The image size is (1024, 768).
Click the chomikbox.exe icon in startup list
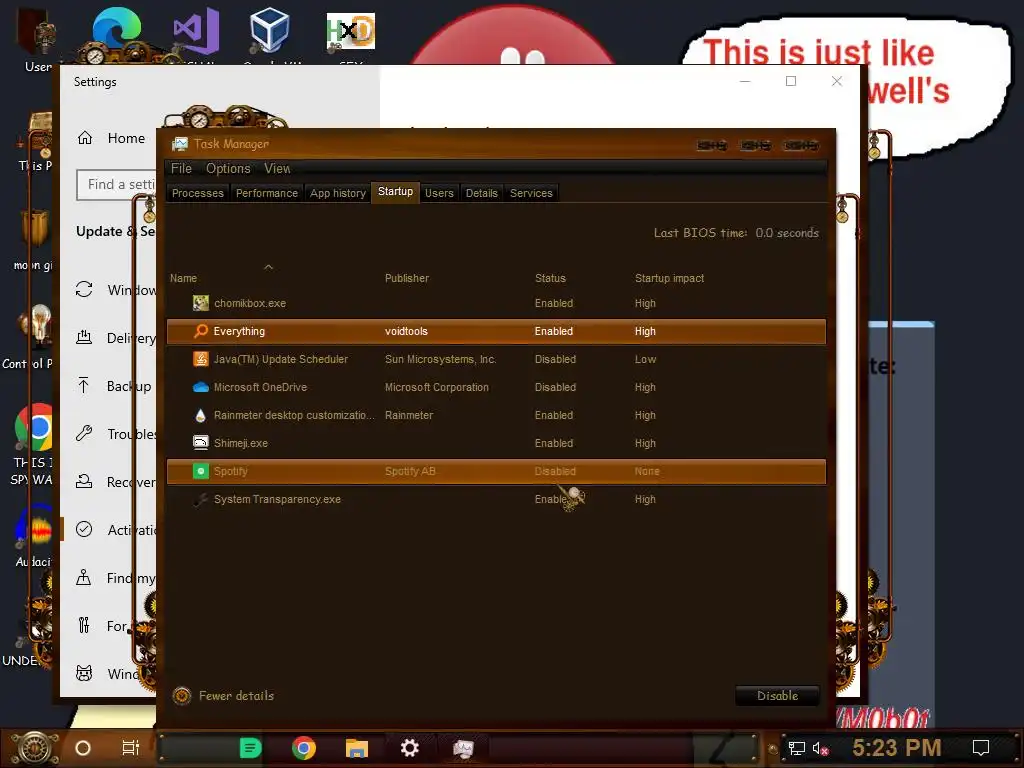coord(200,303)
